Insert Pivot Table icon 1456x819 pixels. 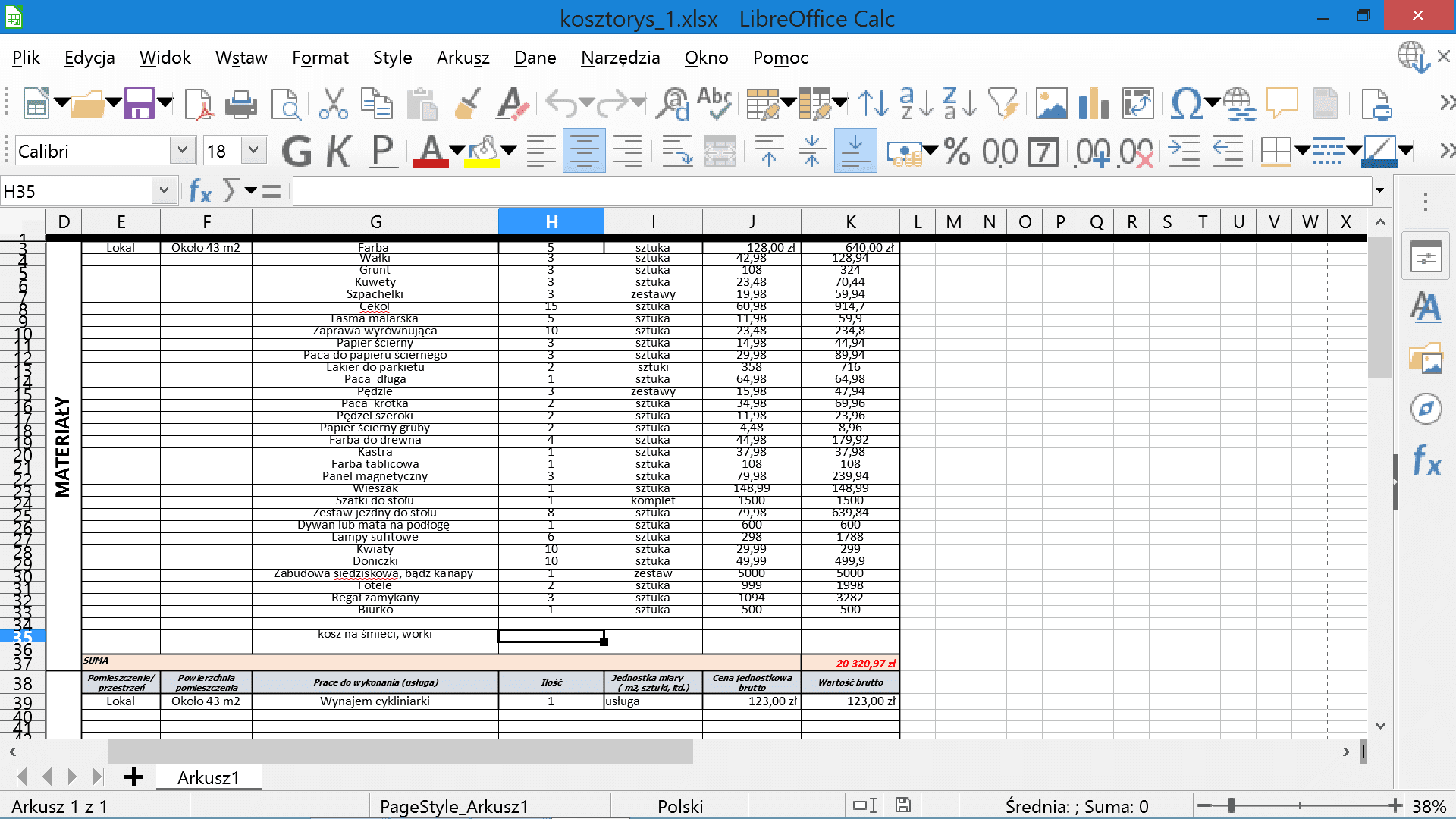coord(1137,103)
